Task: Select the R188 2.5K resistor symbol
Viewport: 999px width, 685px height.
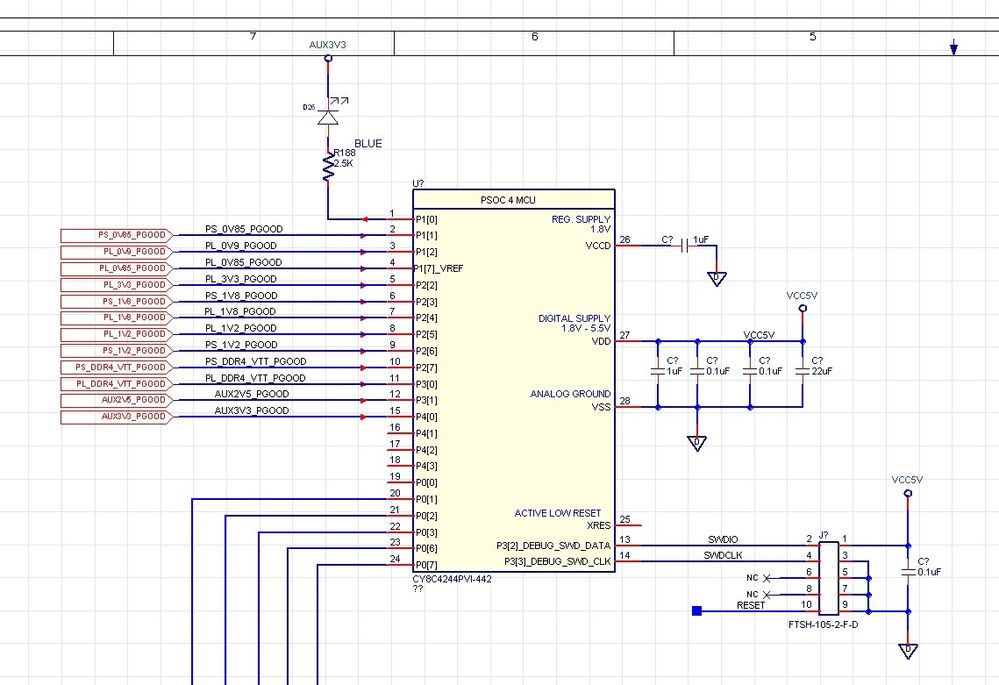Action: (x=328, y=166)
